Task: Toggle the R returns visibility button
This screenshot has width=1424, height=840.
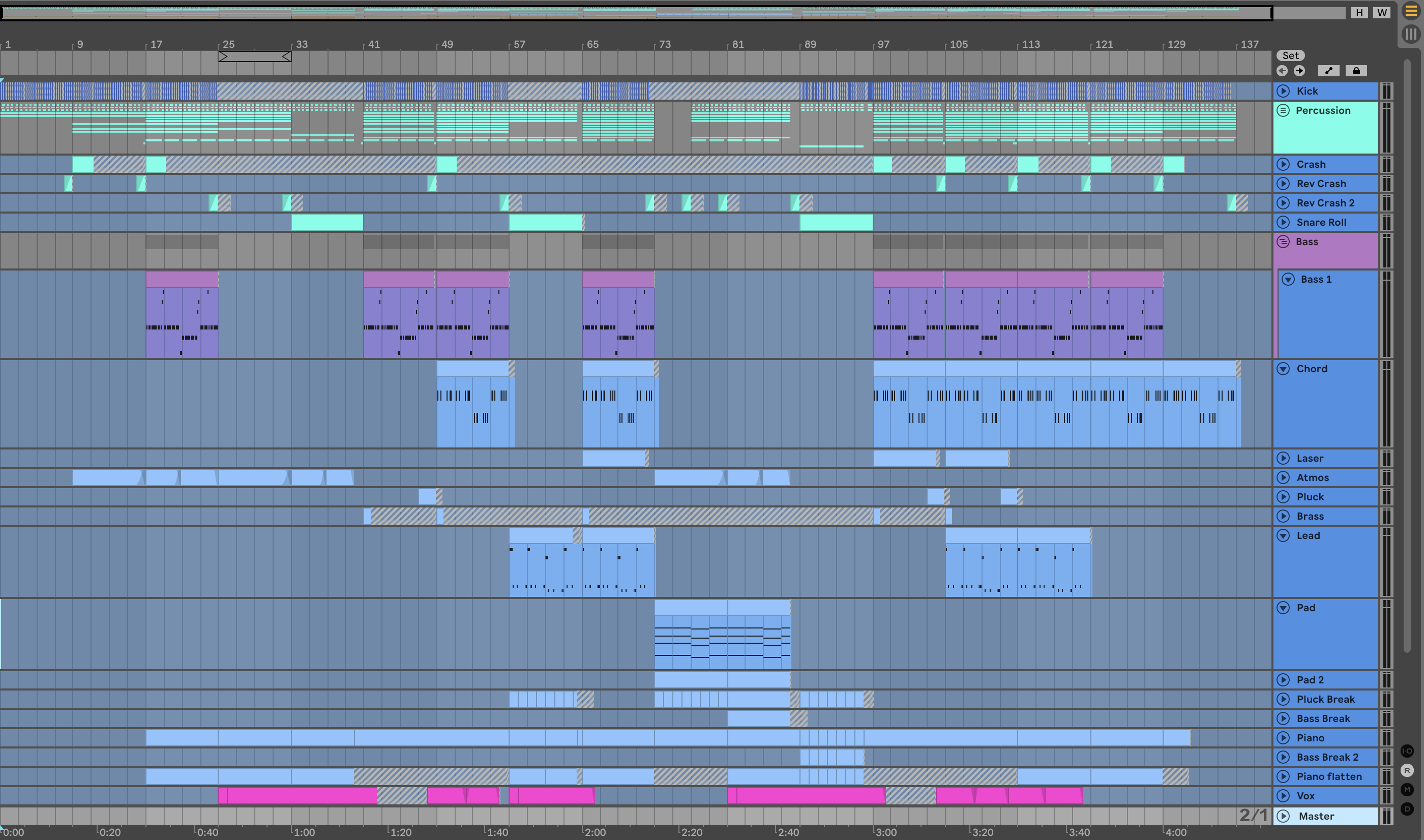Action: pos(1407,770)
